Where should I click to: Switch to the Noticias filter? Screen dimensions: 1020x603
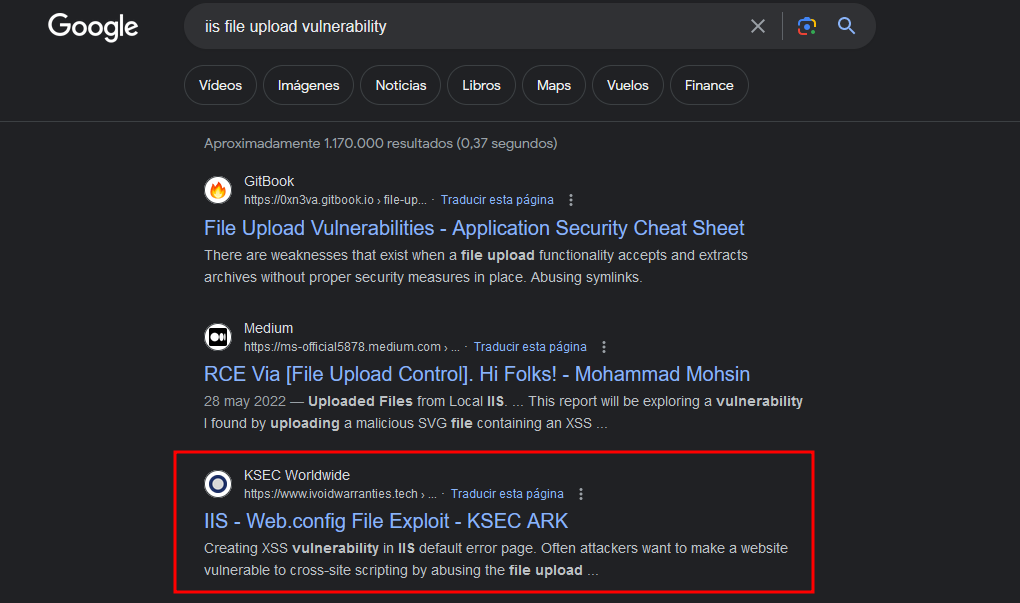tap(401, 85)
